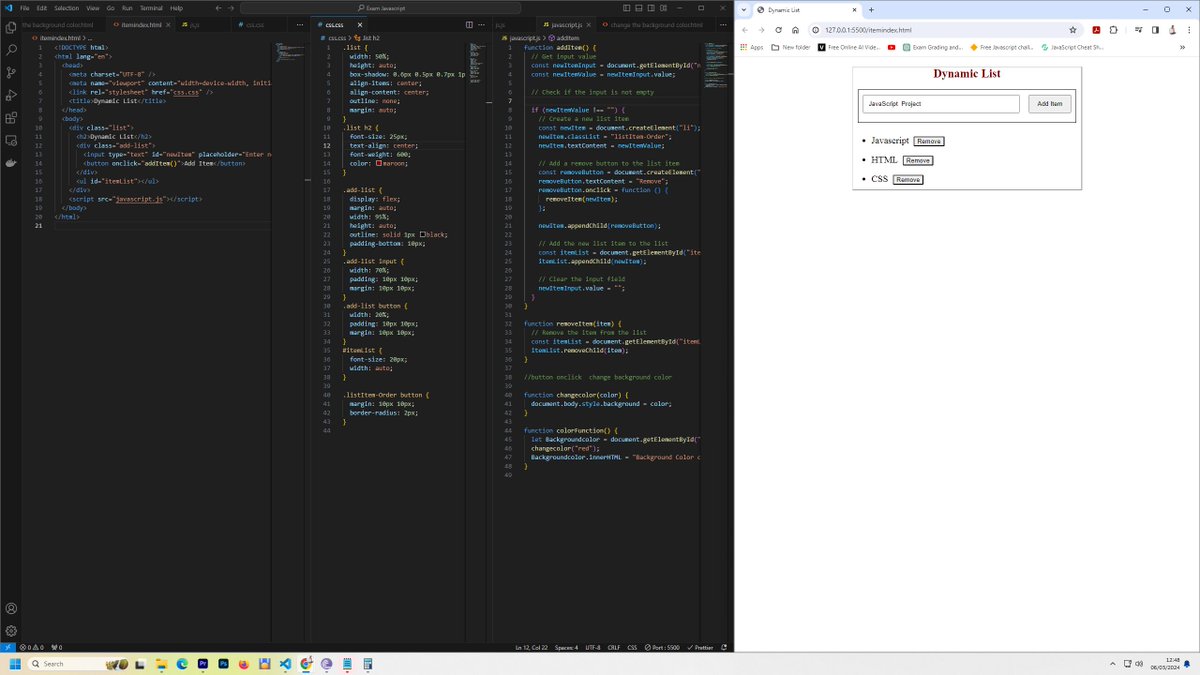Click the maroon color swatch in css.css
Image resolution: width=1200 pixels, height=675 pixels.
click(x=379, y=163)
